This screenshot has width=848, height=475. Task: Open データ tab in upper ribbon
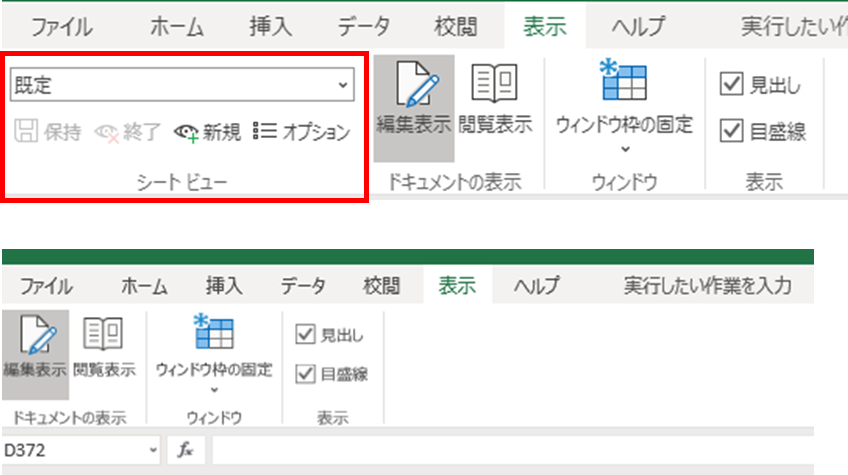click(x=363, y=27)
